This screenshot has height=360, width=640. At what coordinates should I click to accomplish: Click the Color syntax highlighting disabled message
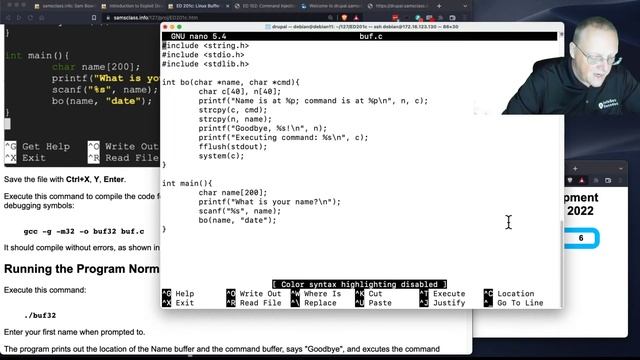359,284
